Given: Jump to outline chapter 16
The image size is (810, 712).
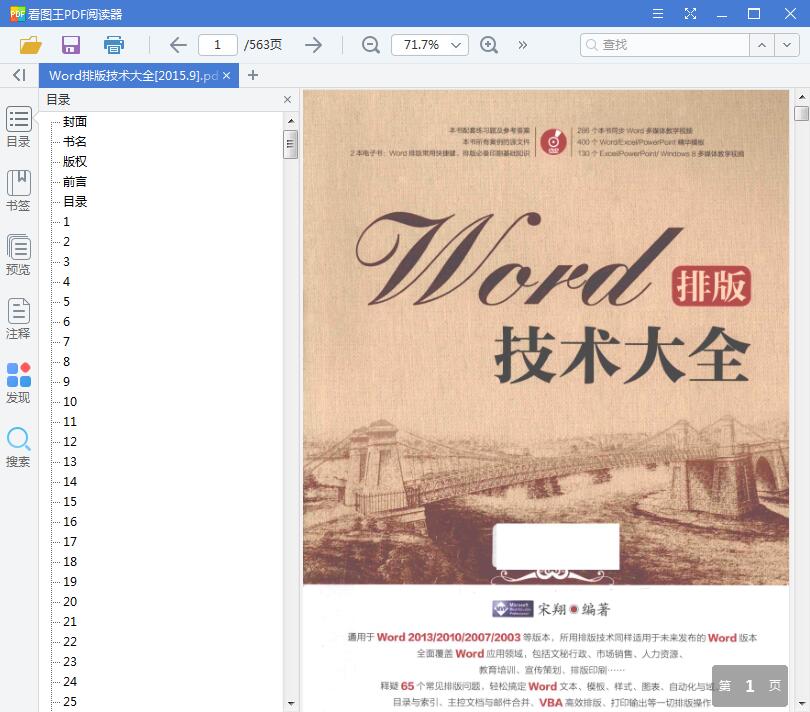Looking at the screenshot, I should (70, 522).
